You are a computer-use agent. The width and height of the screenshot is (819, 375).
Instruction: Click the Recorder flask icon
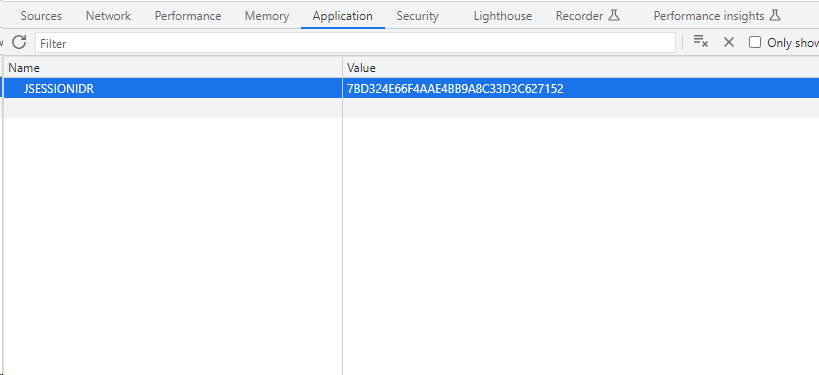(x=614, y=16)
